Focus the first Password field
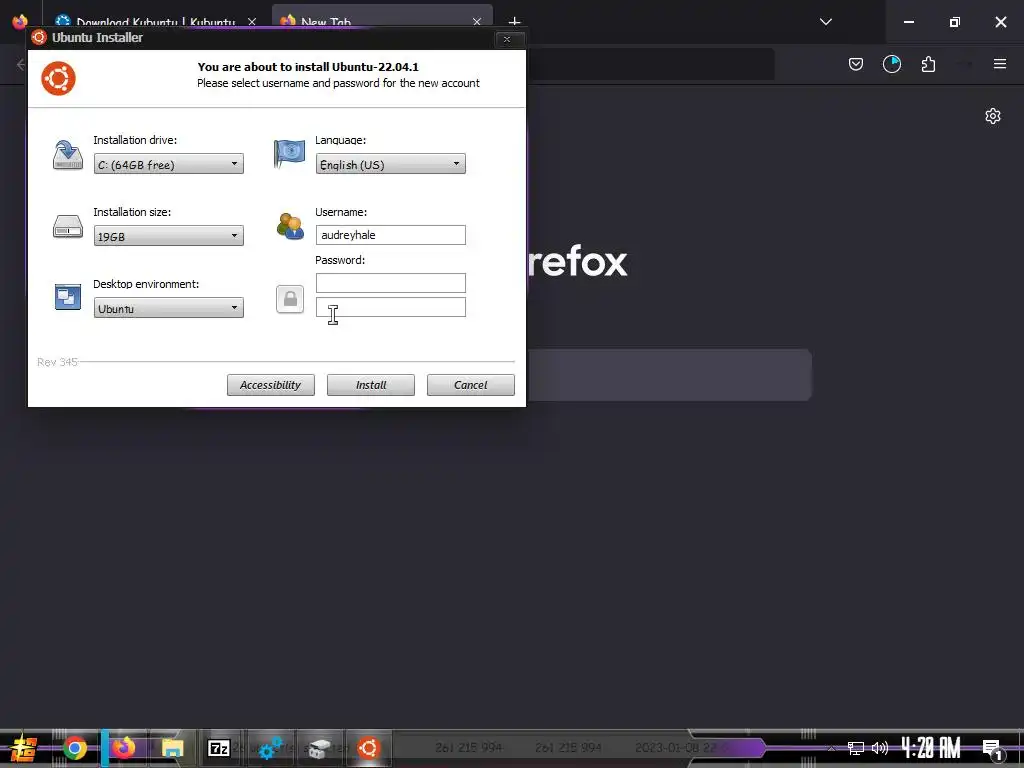The width and height of the screenshot is (1024, 768). point(391,283)
